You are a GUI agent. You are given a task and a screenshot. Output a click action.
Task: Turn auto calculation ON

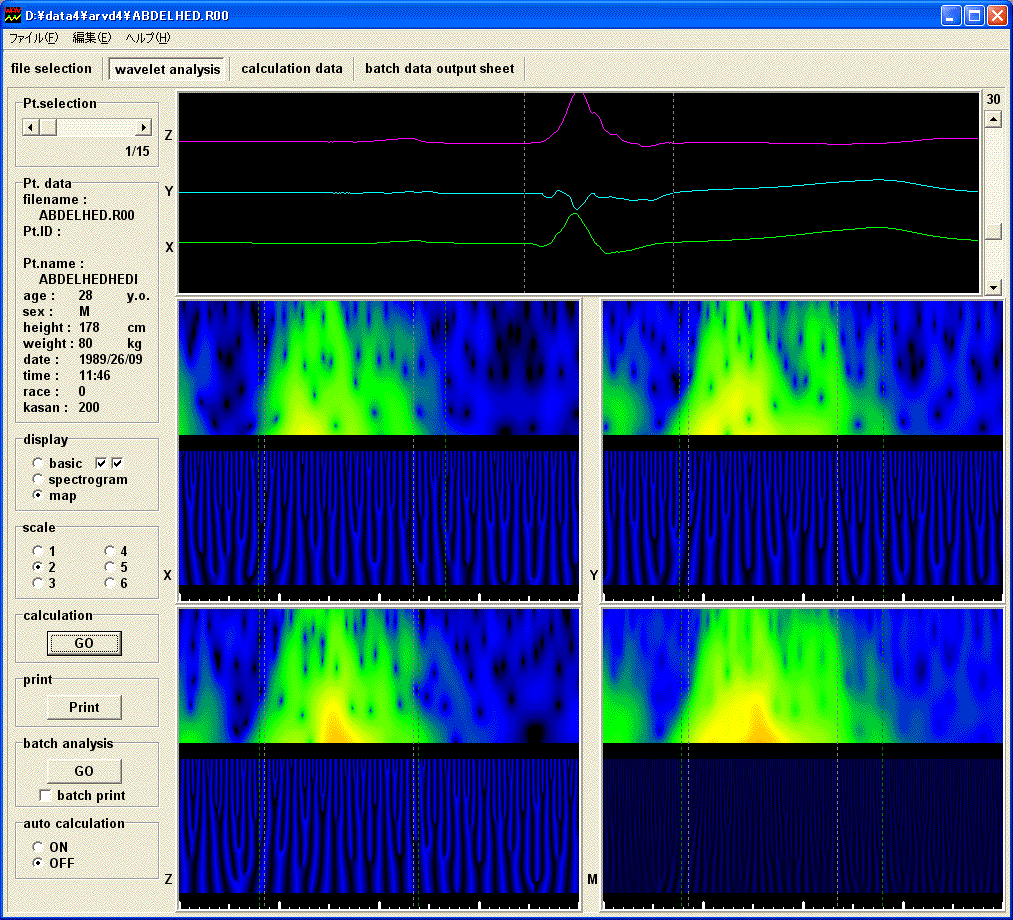38,847
